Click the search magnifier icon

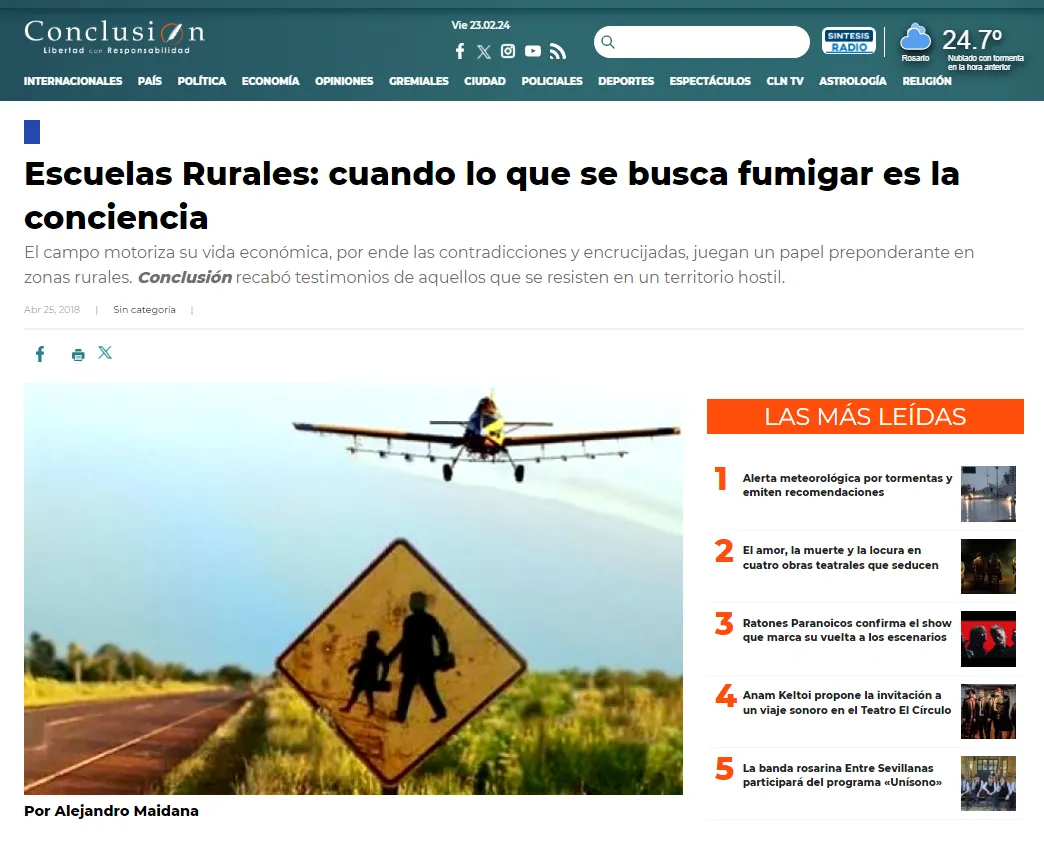(x=608, y=42)
